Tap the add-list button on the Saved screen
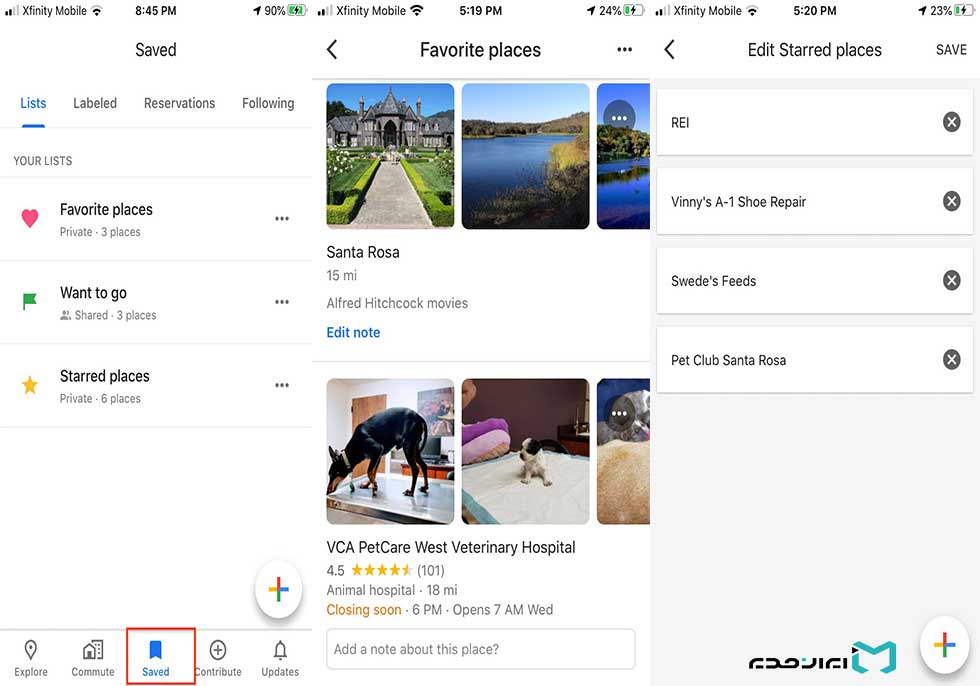980x686 pixels. click(x=279, y=589)
